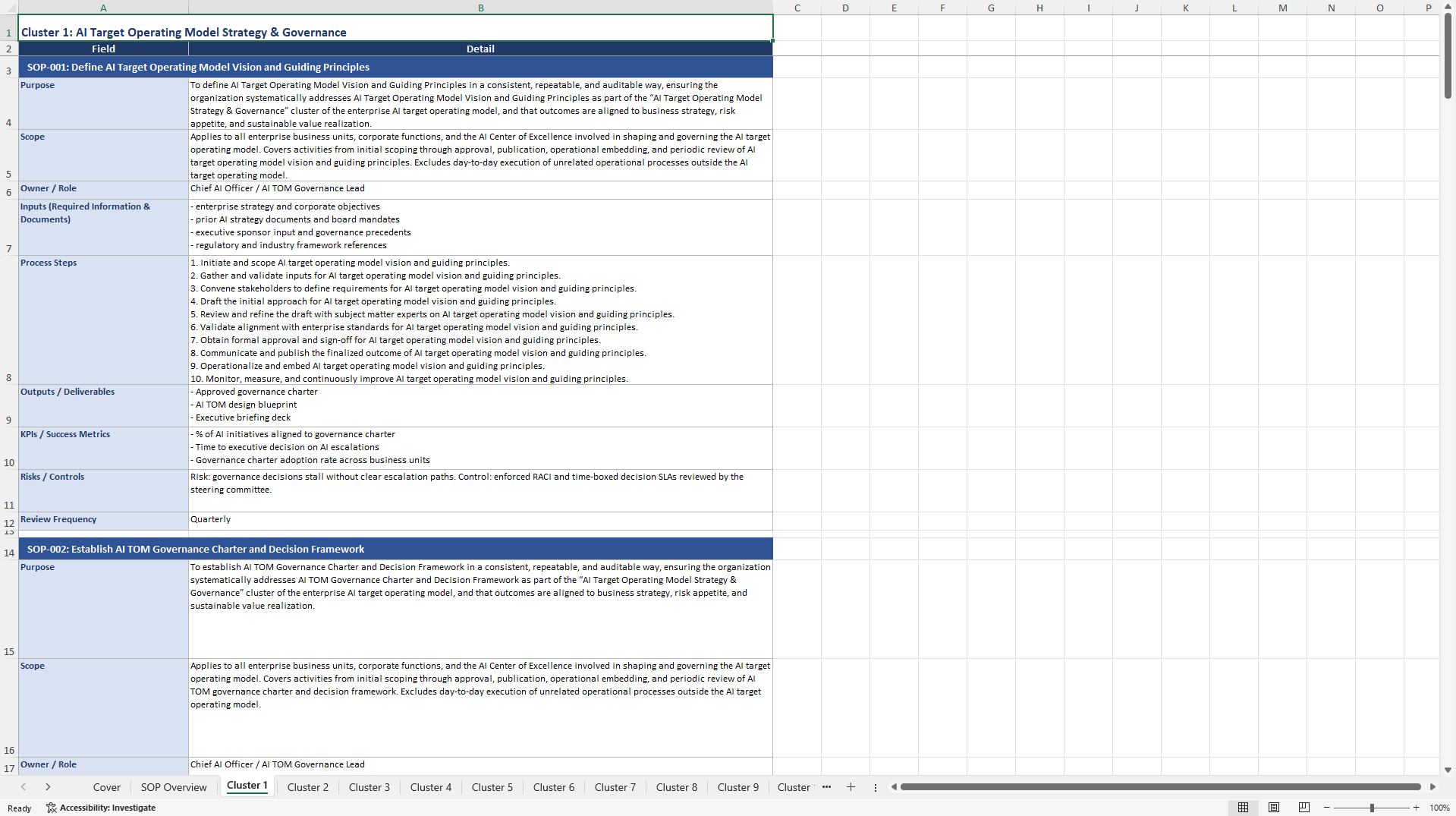Click the zoom out minus button
Image resolution: width=1456 pixels, height=816 pixels.
1327,808
